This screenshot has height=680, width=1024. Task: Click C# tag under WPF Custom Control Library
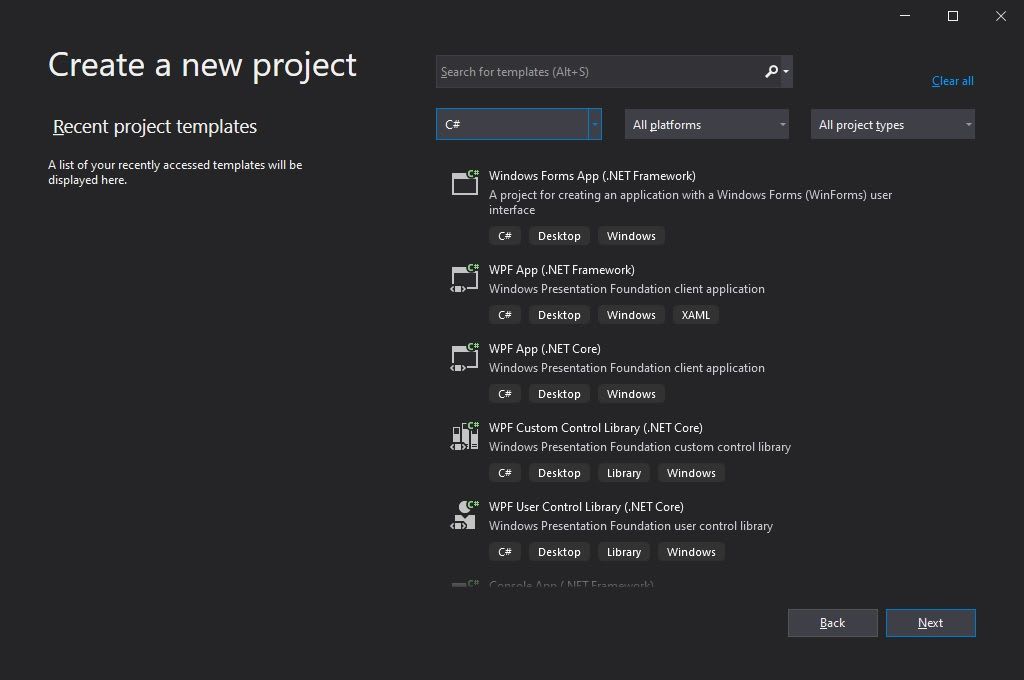pos(505,473)
